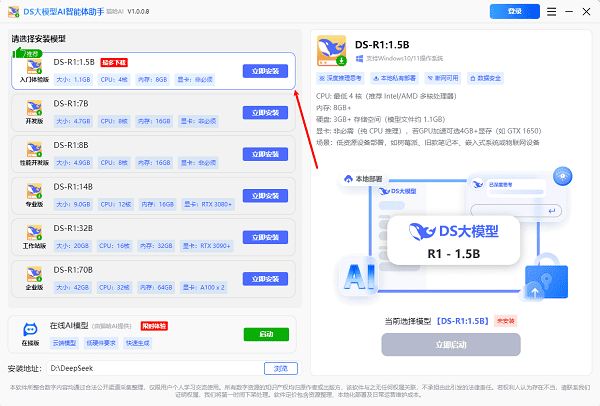
Task: Click the 20GB size tag of DS-R1:32B
Action: (x=72, y=246)
